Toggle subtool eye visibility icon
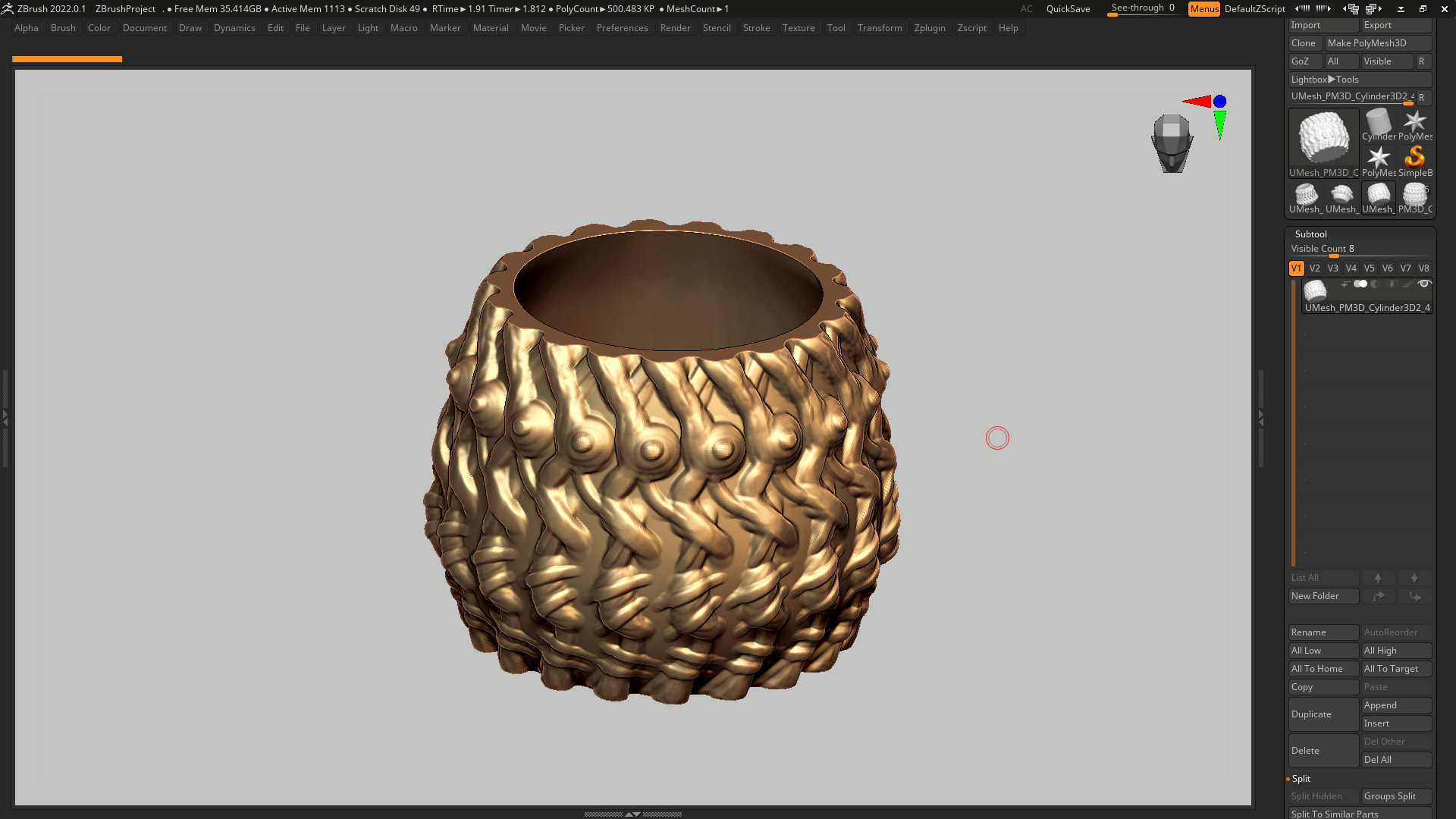Image resolution: width=1456 pixels, height=819 pixels. coord(1424,284)
